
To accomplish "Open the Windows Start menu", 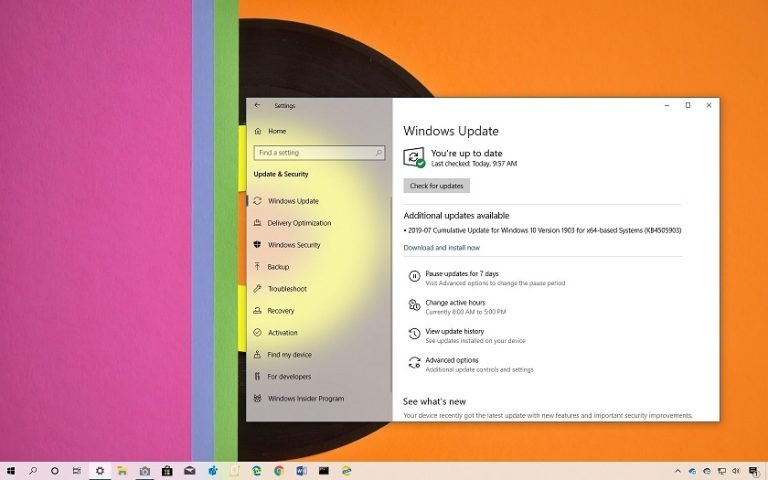I will [11, 470].
